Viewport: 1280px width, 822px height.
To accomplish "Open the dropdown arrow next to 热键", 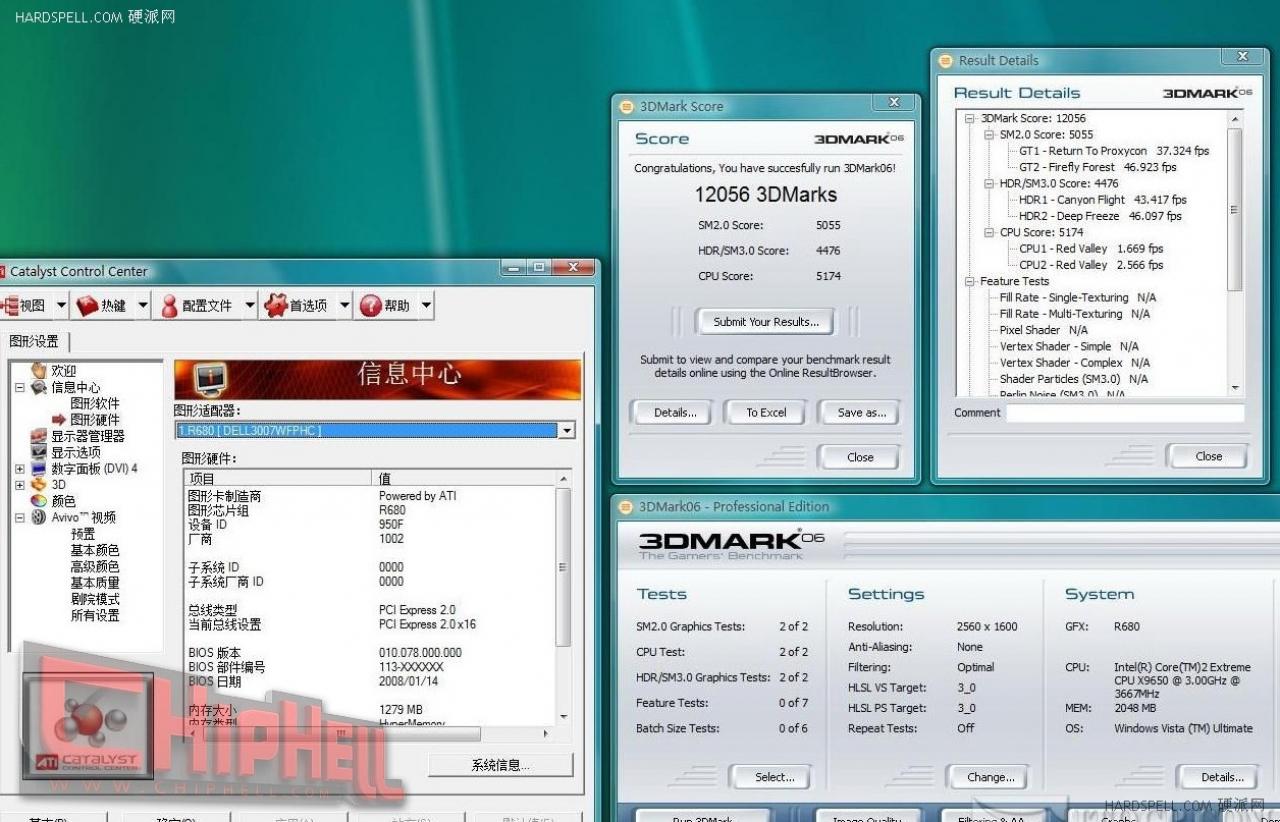I will click(x=143, y=306).
